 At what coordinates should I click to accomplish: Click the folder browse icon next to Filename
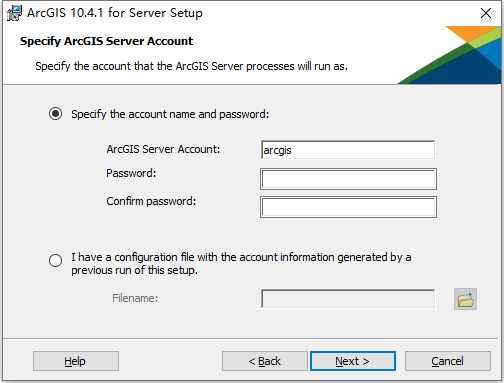click(x=465, y=299)
